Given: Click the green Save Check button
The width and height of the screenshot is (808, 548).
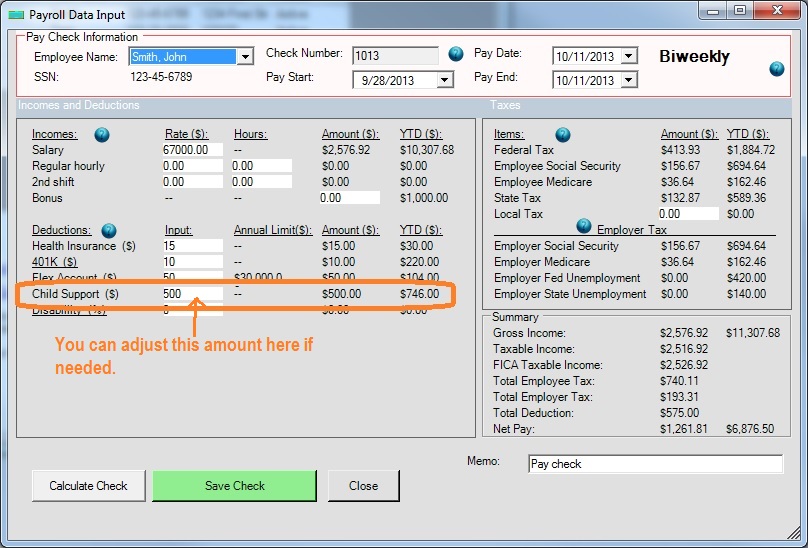Looking at the screenshot, I should pos(234,486).
